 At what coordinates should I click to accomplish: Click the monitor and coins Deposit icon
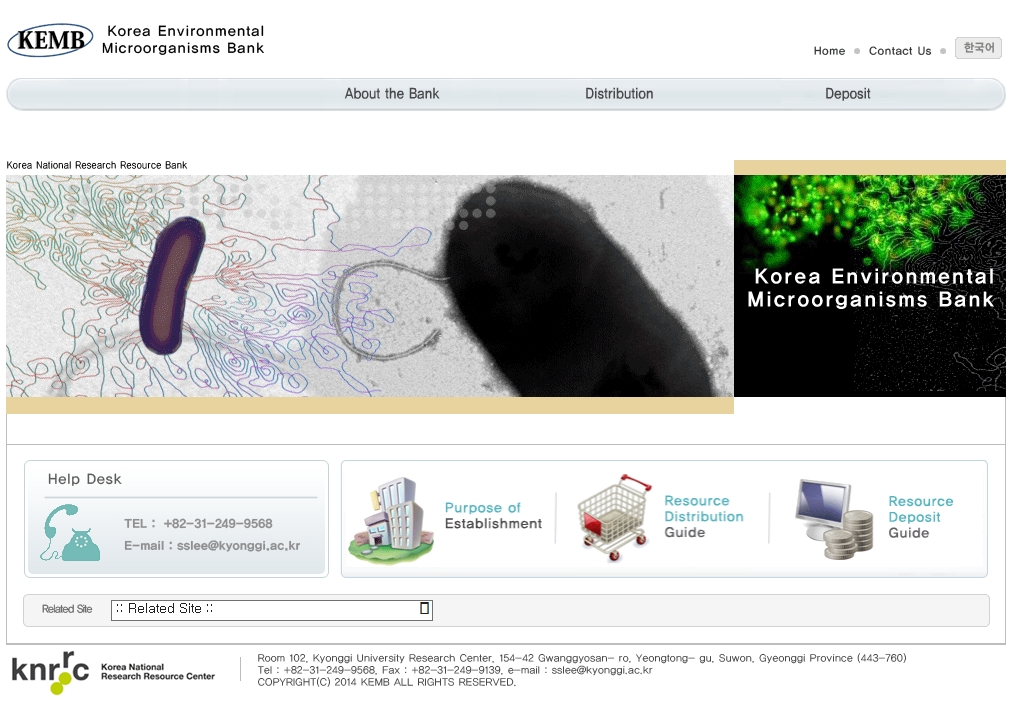tap(834, 519)
